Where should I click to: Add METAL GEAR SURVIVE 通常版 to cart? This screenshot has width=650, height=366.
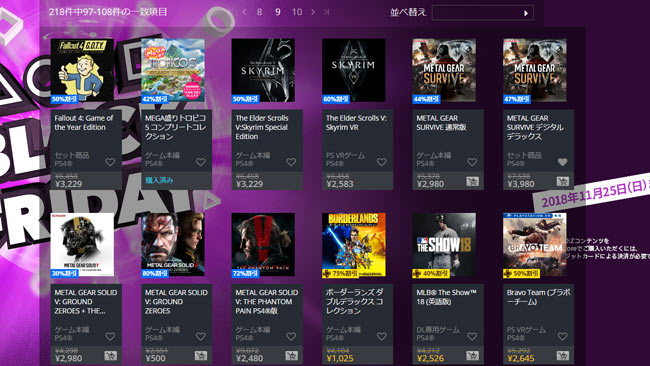click(472, 181)
